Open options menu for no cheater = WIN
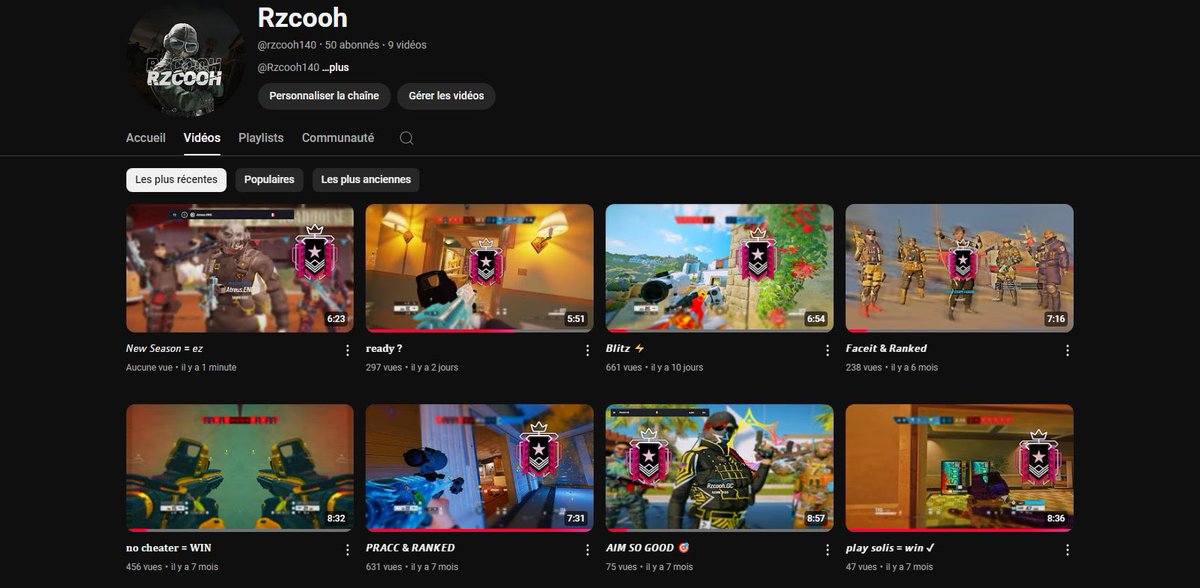Screen dimensions: 1200x588 (x=348, y=550)
